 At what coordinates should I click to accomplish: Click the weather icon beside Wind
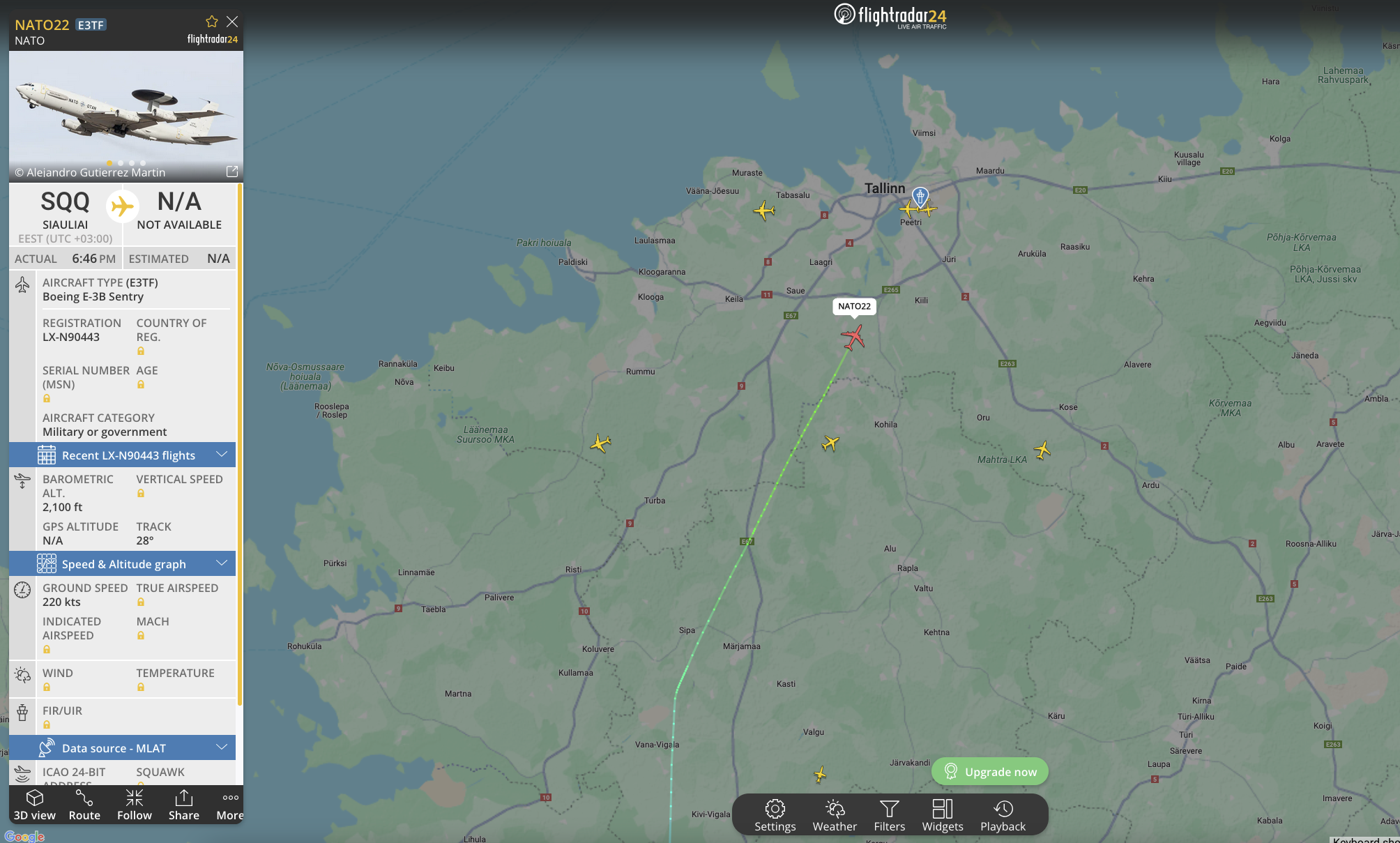[22, 675]
